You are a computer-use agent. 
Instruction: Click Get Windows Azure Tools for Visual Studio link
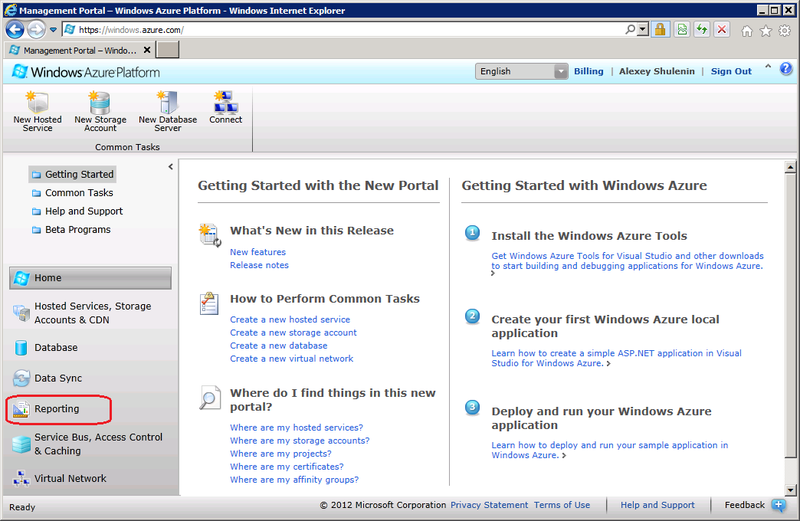pos(628,261)
